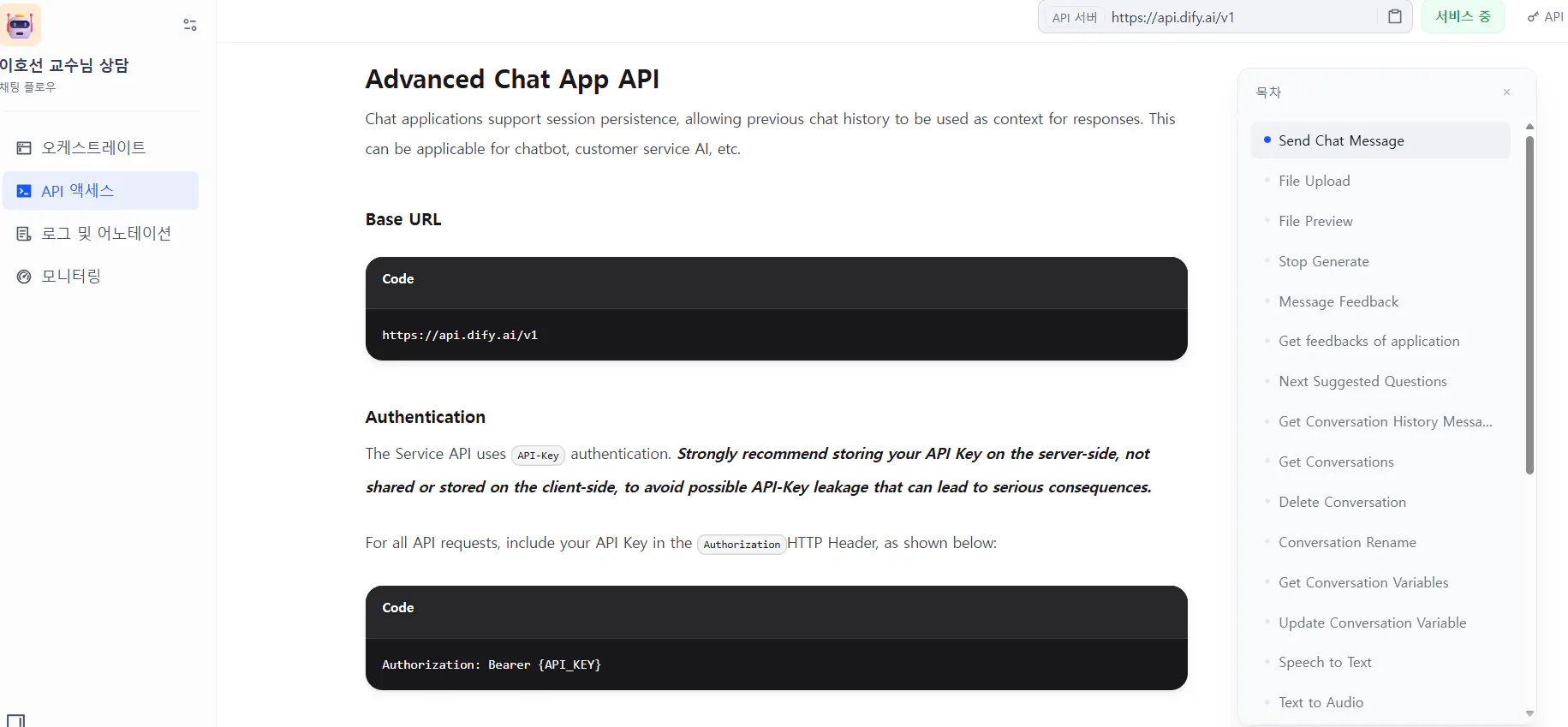Click the 모니터링 gauge icon
The image size is (1568, 727).
24,277
